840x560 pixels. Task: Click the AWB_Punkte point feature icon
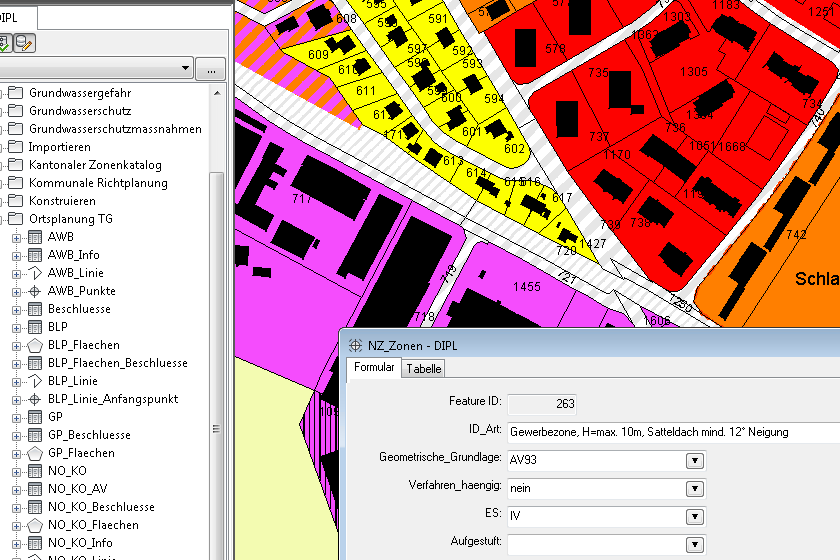[x=34, y=291]
